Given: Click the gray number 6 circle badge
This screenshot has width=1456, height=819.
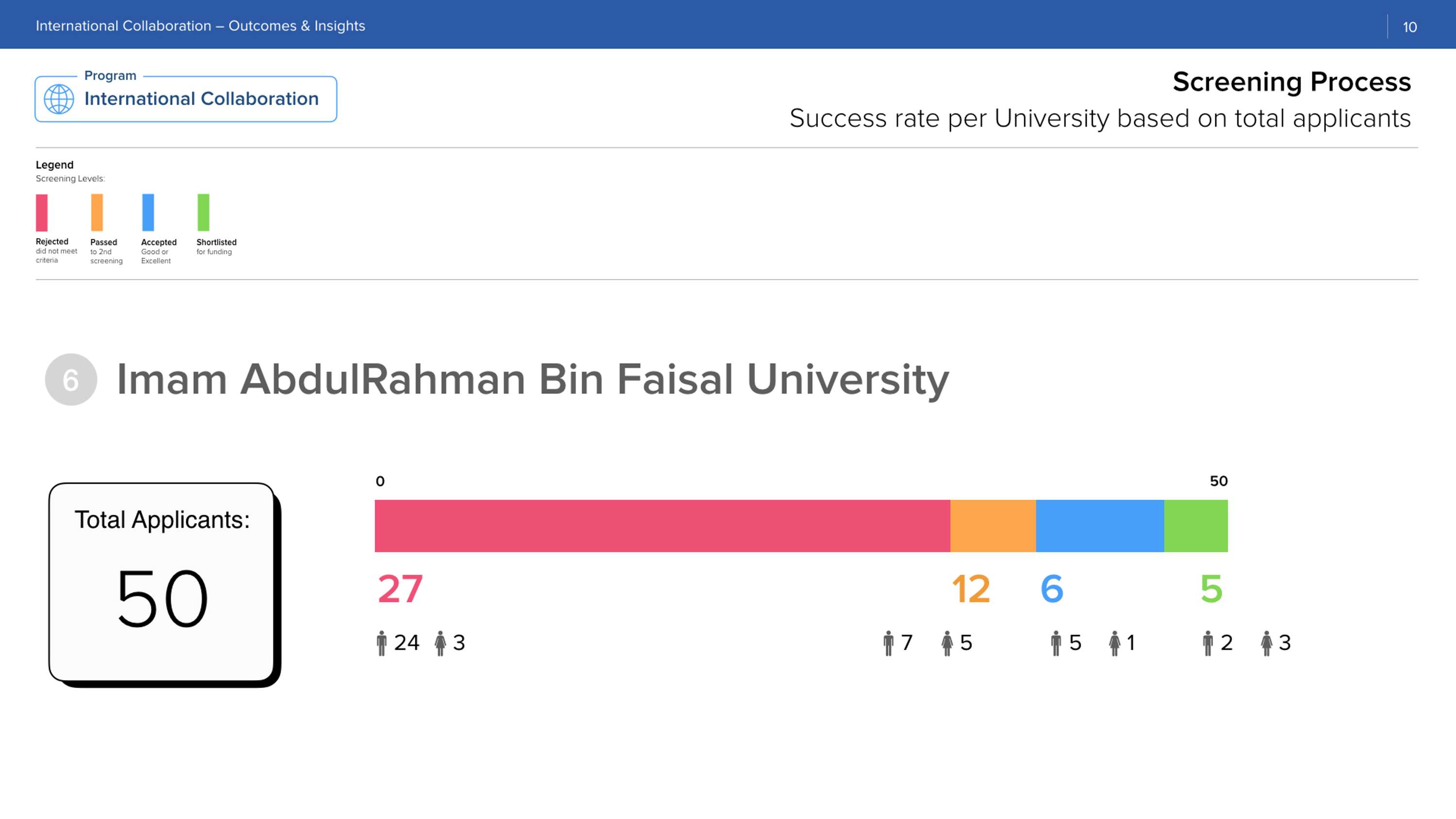Looking at the screenshot, I should [71, 380].
